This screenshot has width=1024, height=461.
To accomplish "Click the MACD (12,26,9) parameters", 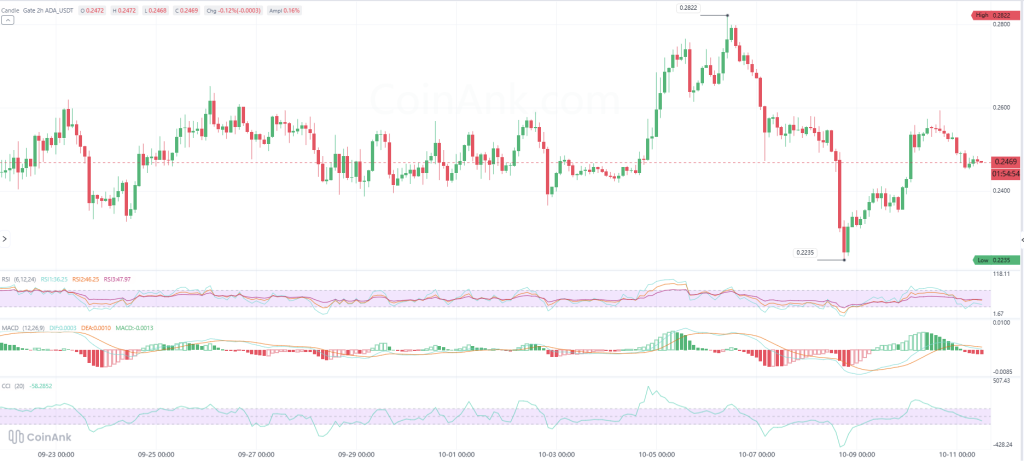I will (31, 327).
